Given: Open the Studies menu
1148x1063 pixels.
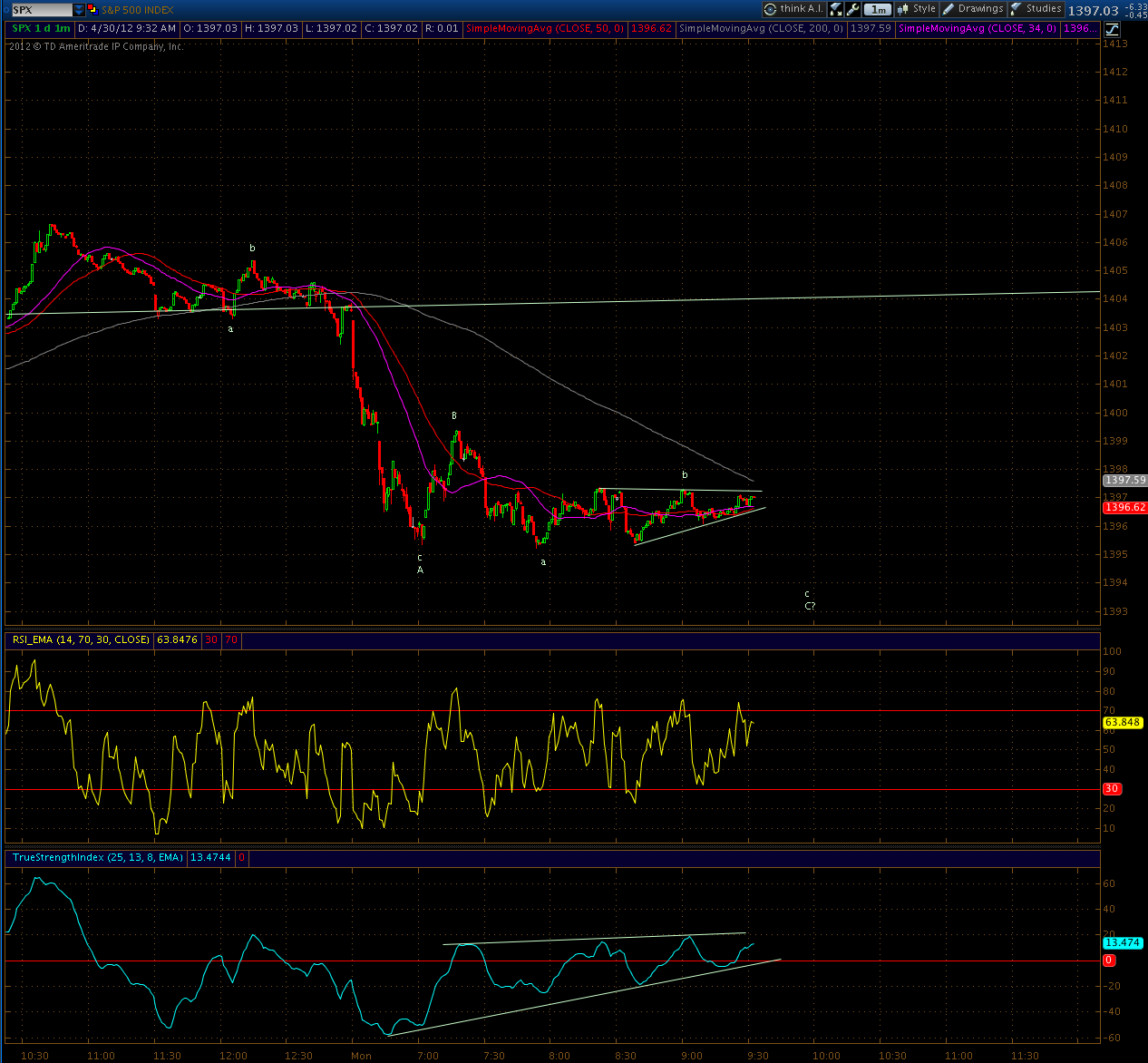Looking at the screenshot, I should pos(1036,9).
